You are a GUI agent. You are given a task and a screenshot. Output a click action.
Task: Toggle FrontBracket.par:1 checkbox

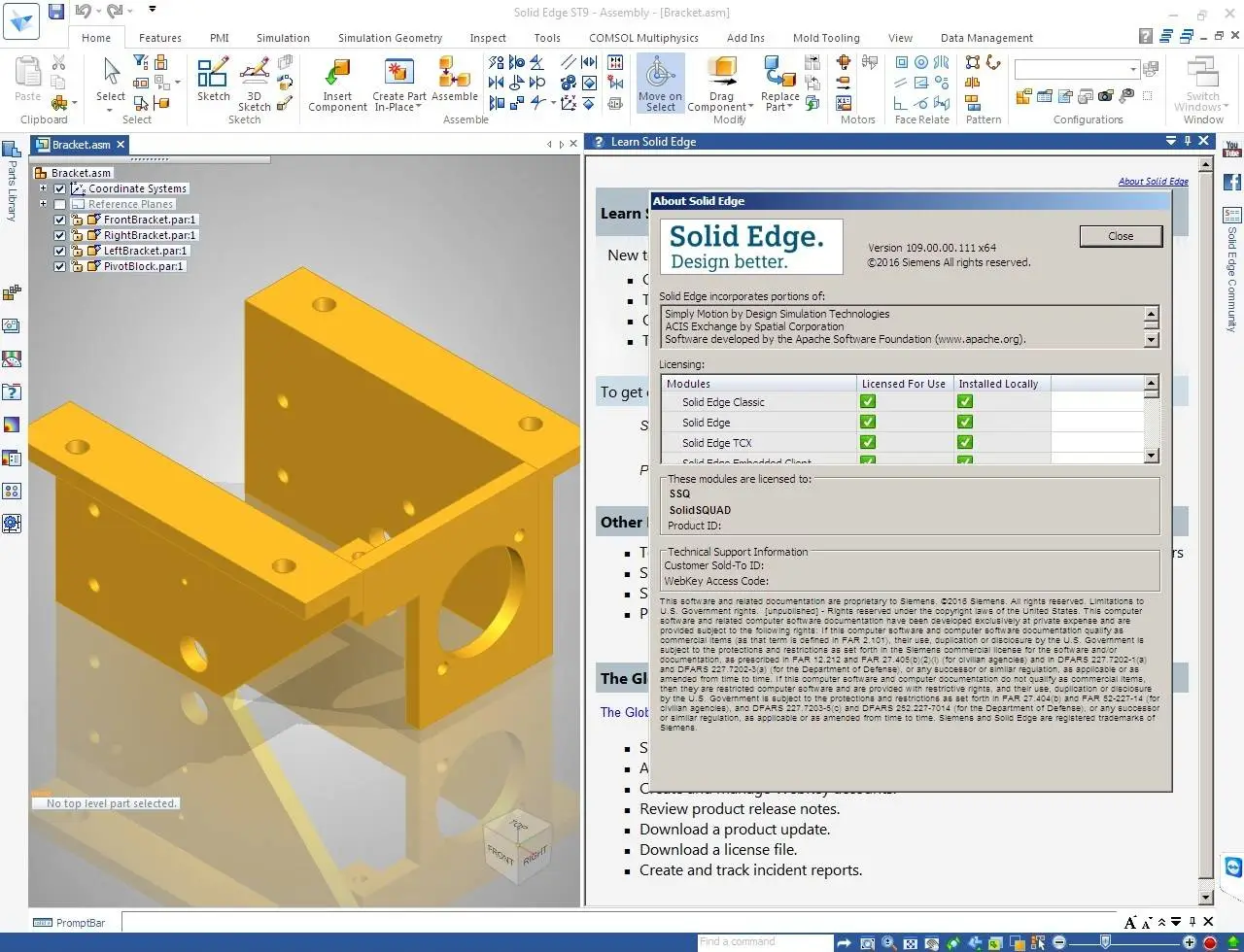(x=60, y=220)
